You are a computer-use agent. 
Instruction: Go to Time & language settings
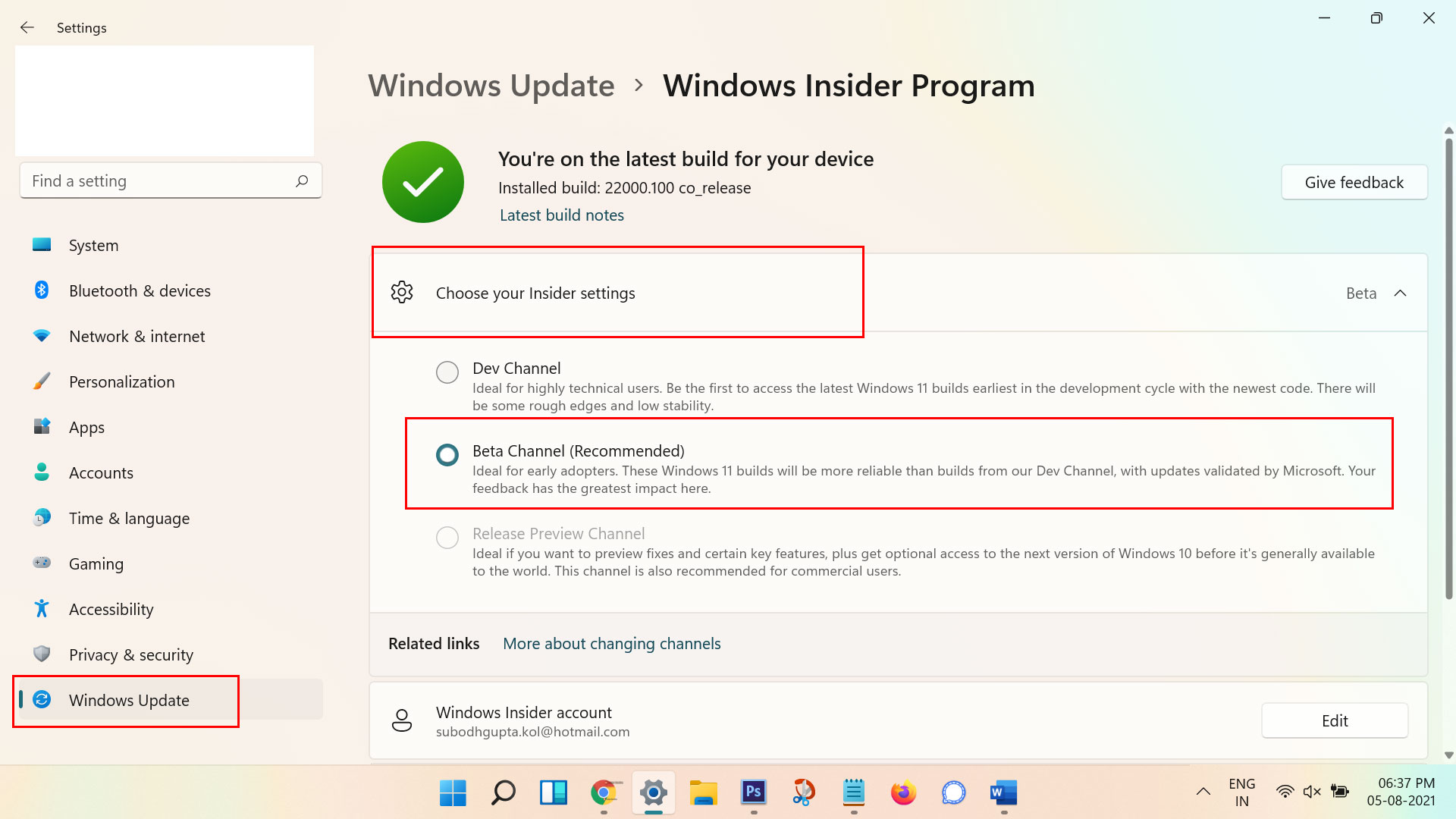pyautogui.click(x=129, y=518)
